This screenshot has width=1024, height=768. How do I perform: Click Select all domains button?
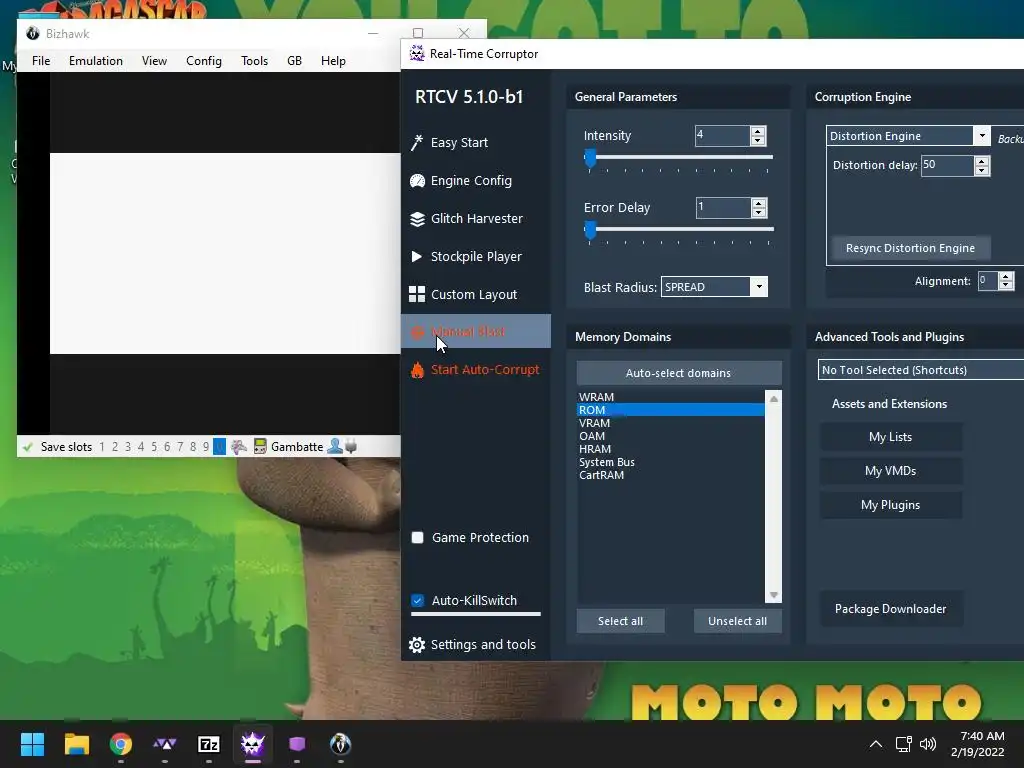pos(620,621)
